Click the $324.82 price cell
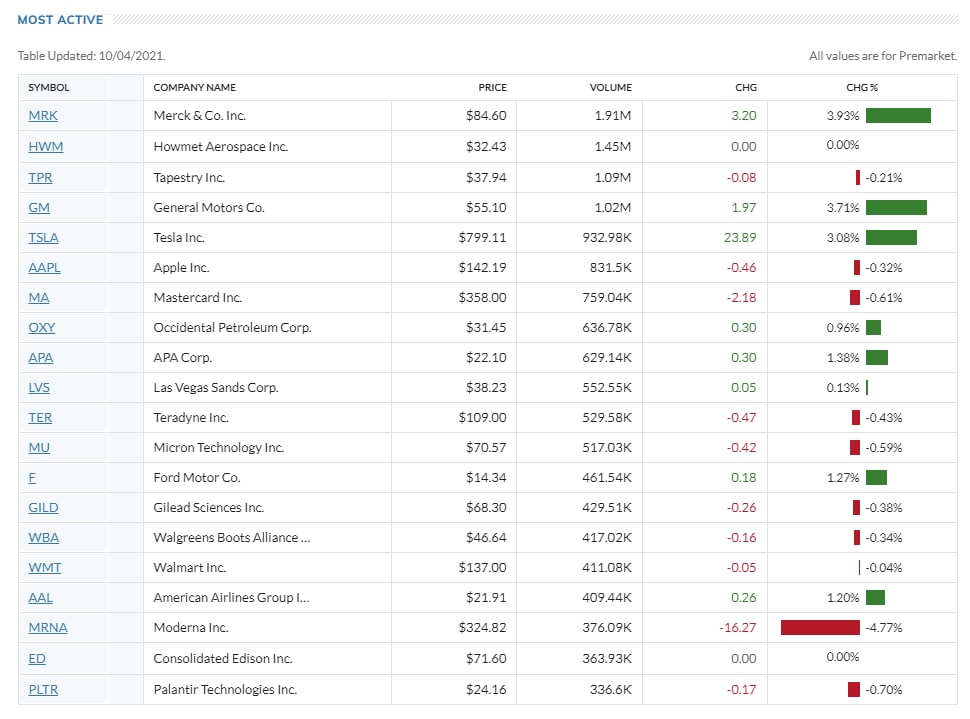Viewport: 970px width, 719px height. click(x=483, y=628)
